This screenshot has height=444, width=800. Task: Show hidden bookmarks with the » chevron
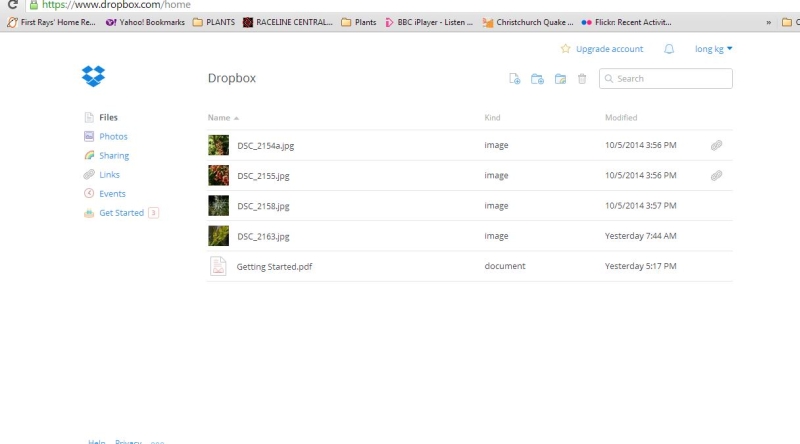pyautogui.click(x=768, y=22)
